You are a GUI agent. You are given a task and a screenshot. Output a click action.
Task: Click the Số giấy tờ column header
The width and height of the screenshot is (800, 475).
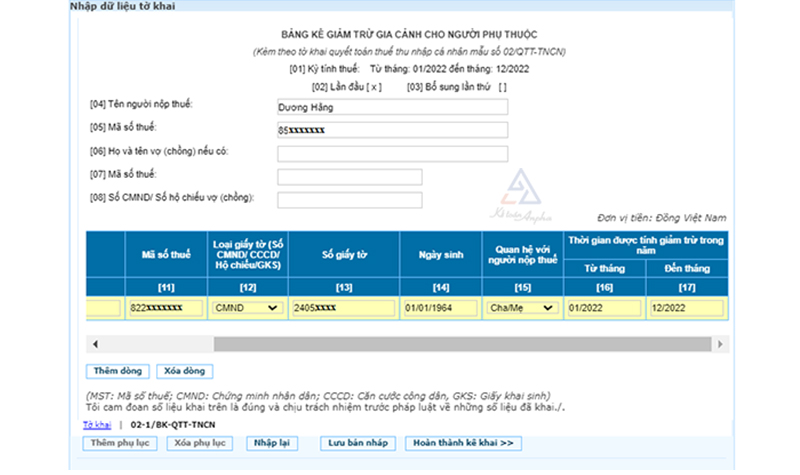[x=344, y=255]
